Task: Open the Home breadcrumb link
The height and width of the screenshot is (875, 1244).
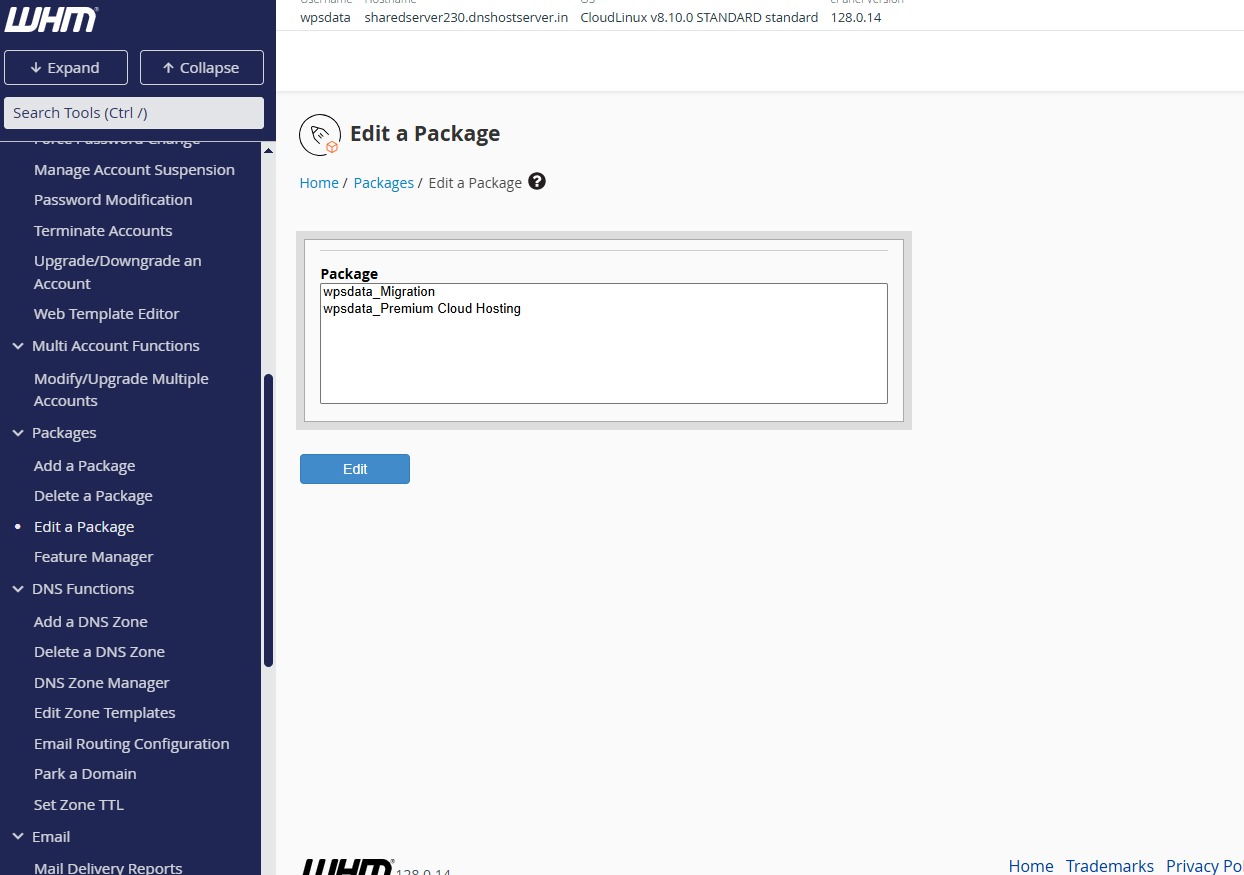Action: (319, 183)
